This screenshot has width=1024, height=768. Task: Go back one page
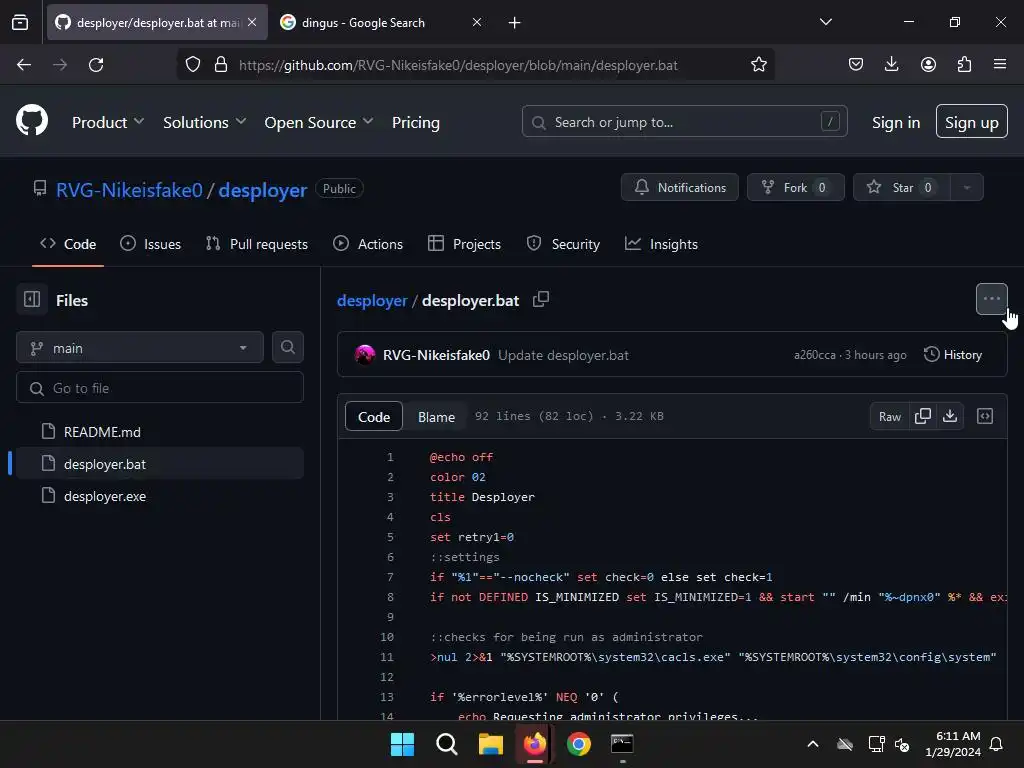(x=24, y=65)
